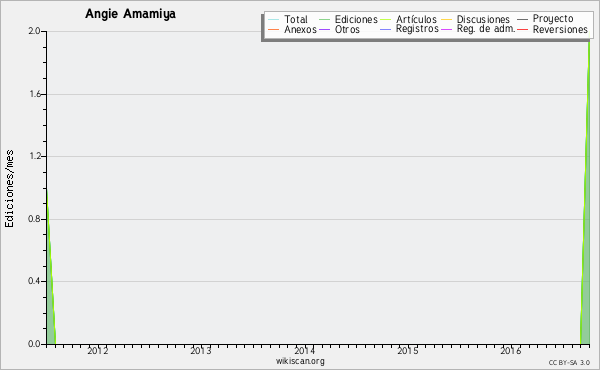Click the green edit spike at chart end
600x370 pixels.
[x=585, y=268]
